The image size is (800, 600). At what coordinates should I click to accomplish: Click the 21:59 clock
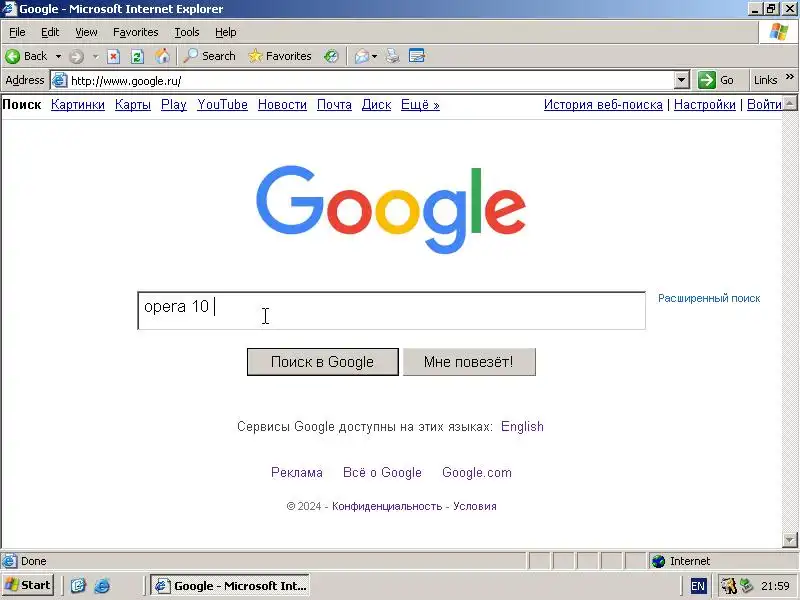(x=775, y=586)
